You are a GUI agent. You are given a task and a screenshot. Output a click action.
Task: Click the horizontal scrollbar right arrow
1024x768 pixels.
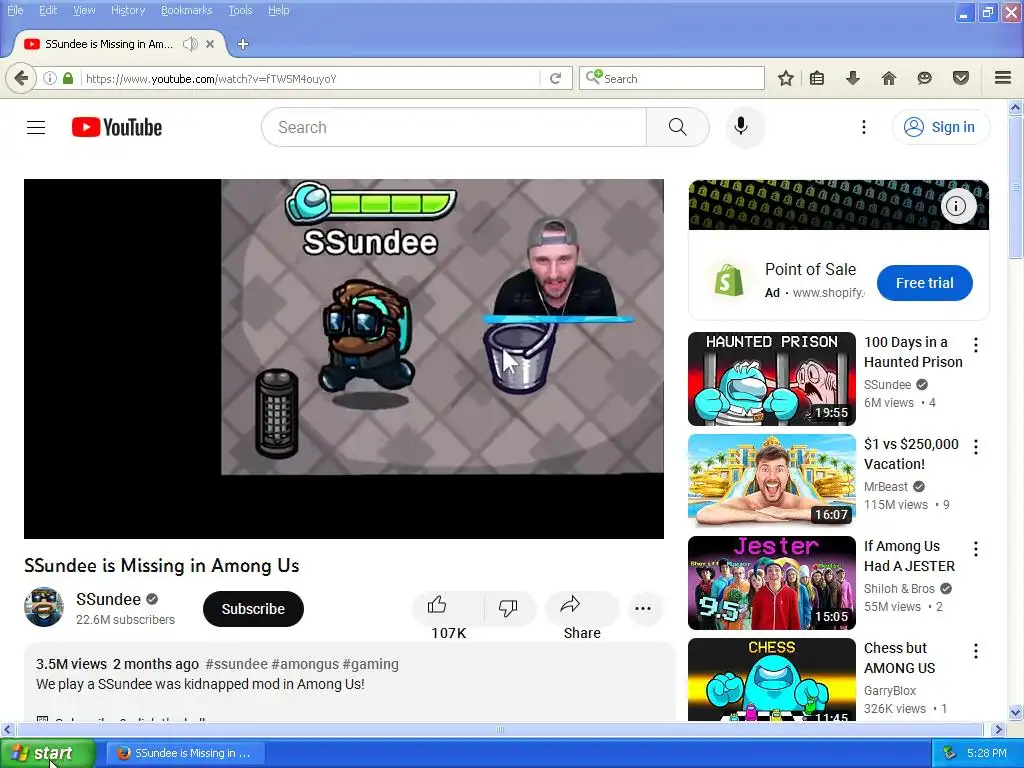pyautogui.click(x=998, y=729)
